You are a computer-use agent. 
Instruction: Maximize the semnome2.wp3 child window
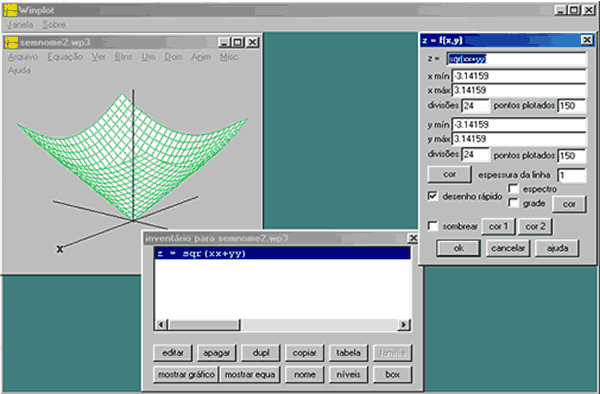[237, 42]
